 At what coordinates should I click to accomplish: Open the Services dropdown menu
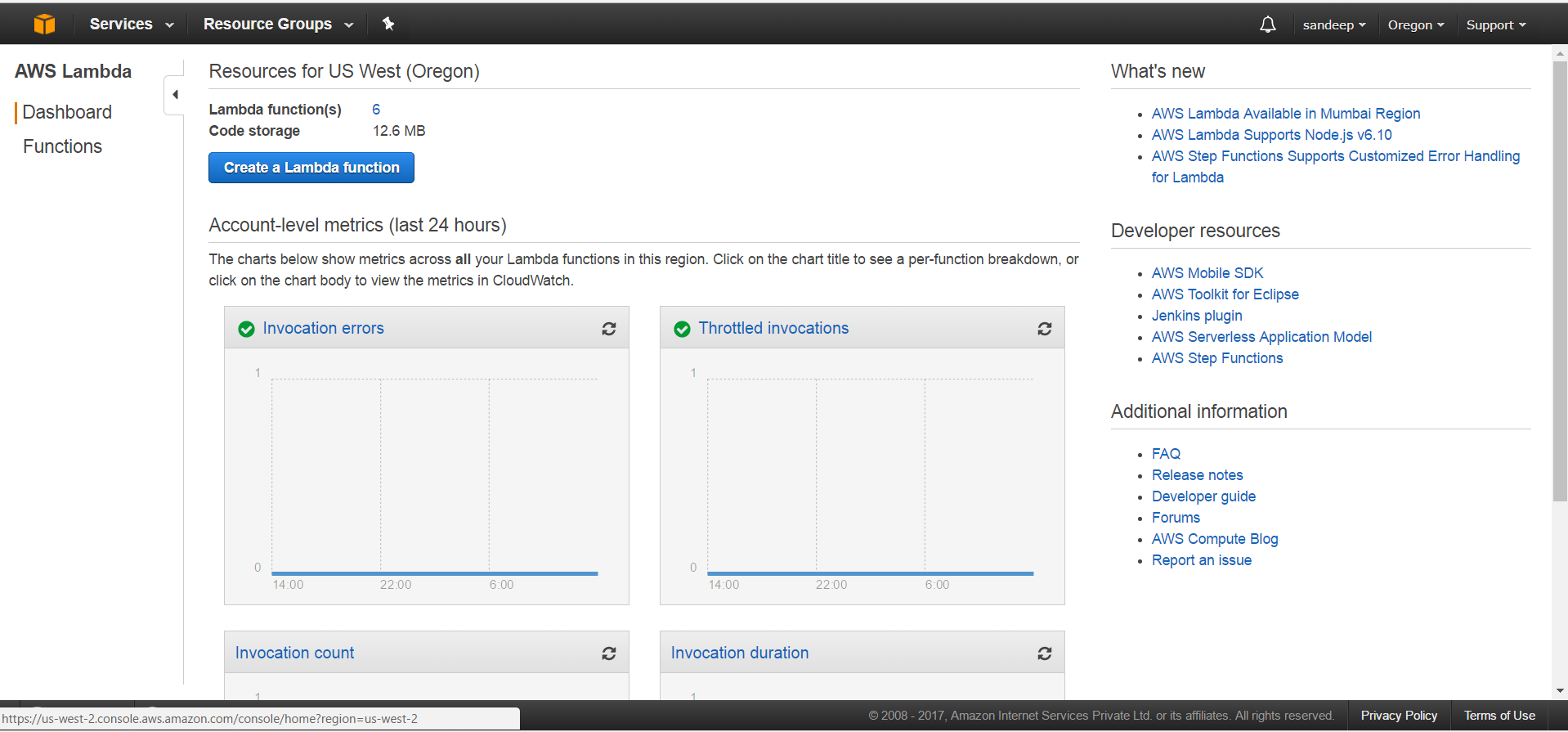click(x=132, y=24)
